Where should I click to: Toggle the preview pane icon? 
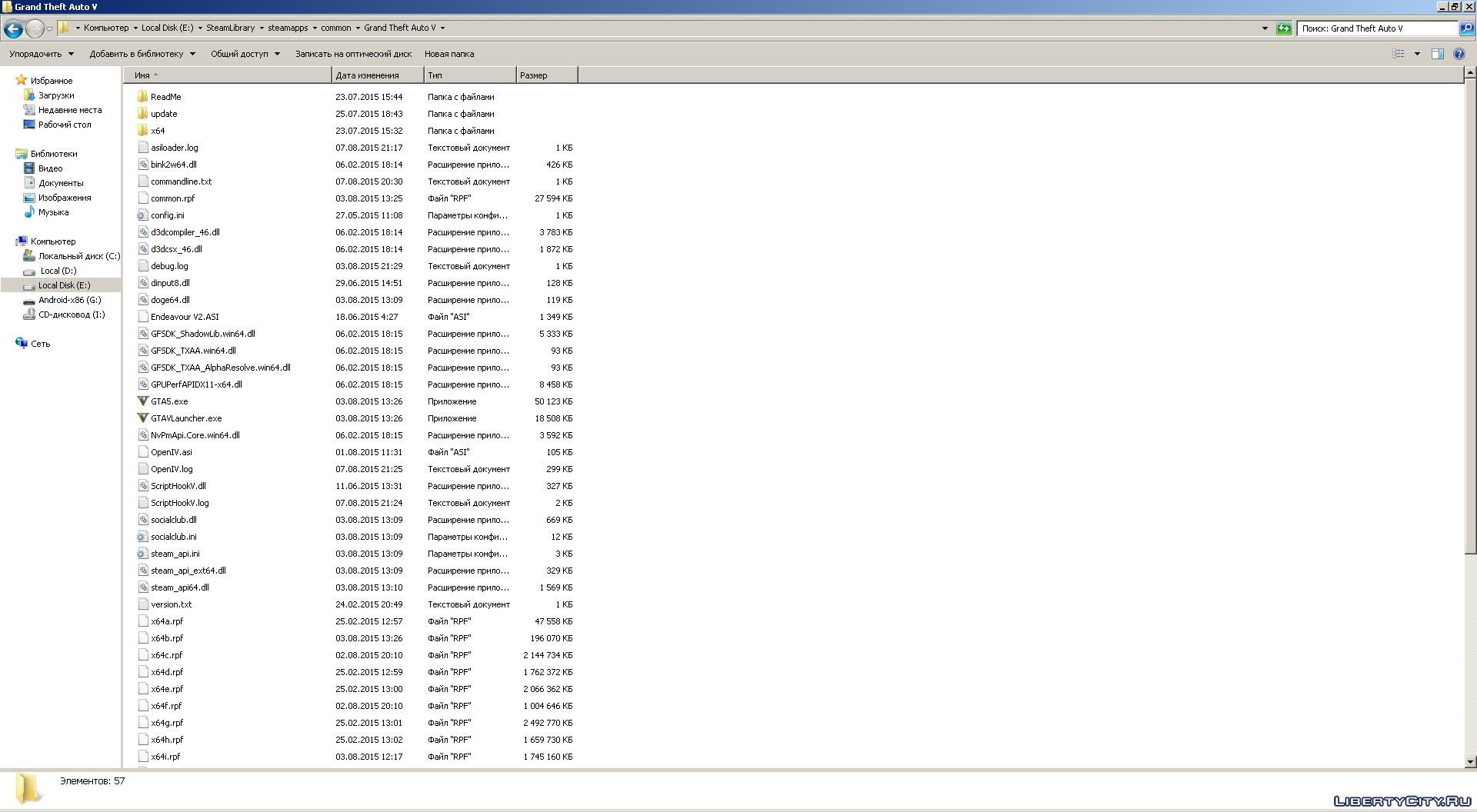pyautogui.click(x=1437, y=54)
